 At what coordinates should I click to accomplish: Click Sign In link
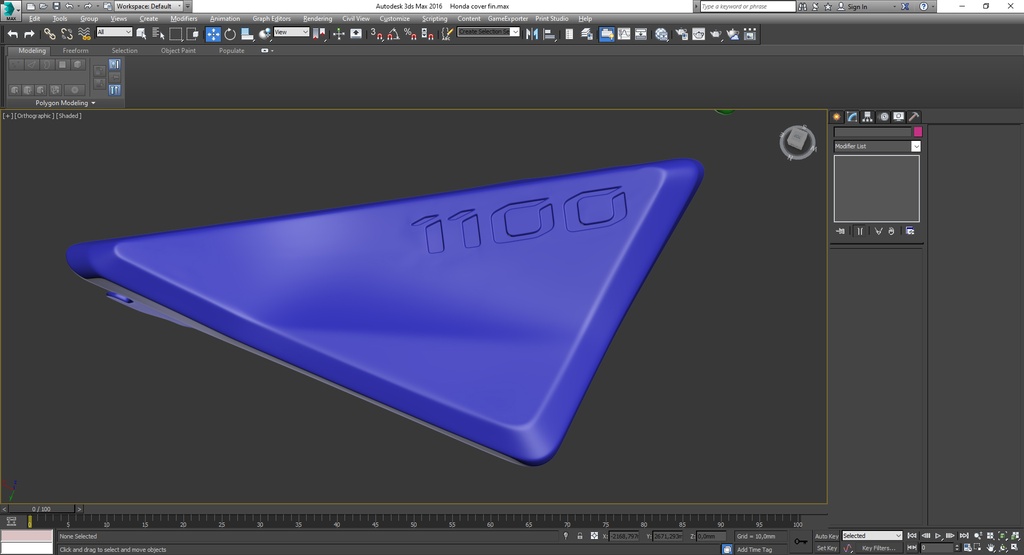[x=857, y=7]
